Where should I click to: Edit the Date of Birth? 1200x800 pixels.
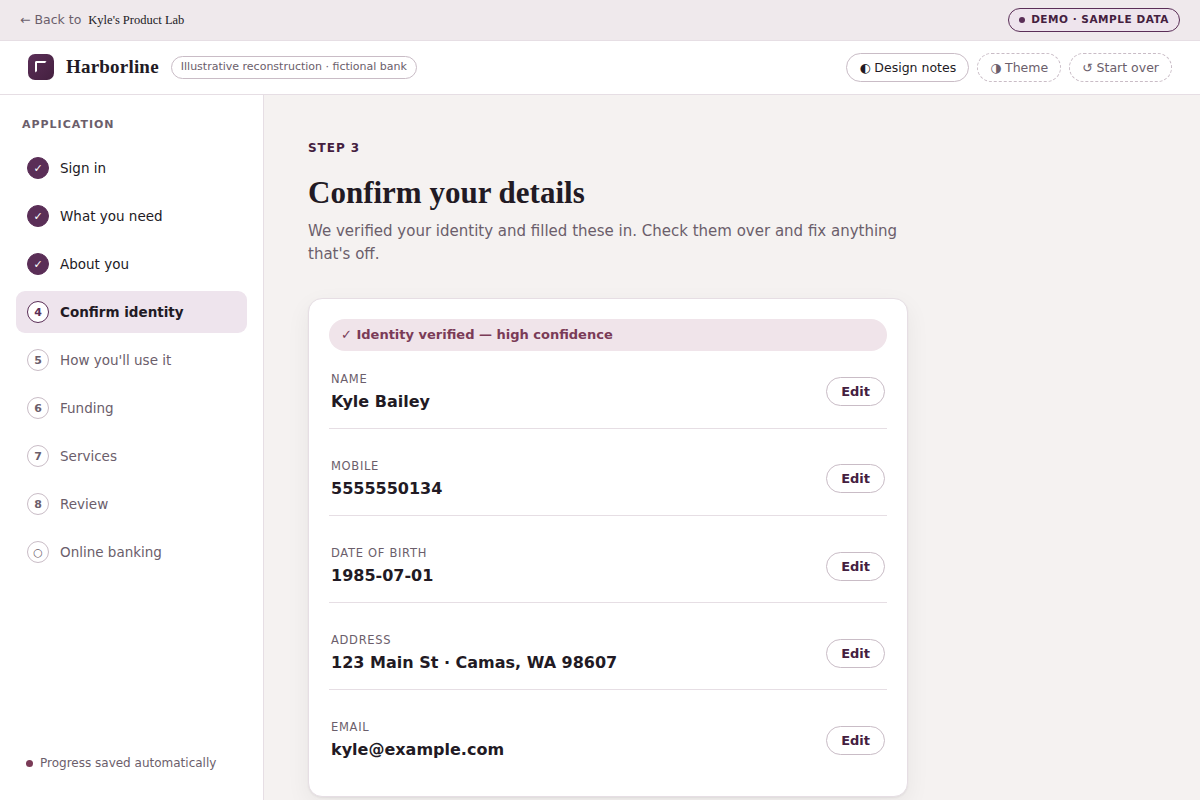[x=855, y=566]
